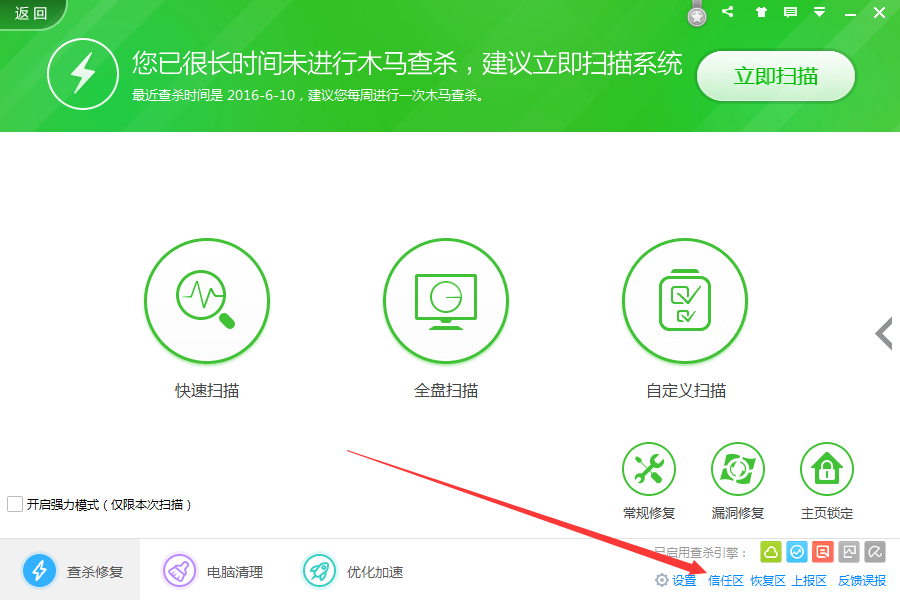
Task: Click first gray disabled engine icon
Action: click(849, 552)
